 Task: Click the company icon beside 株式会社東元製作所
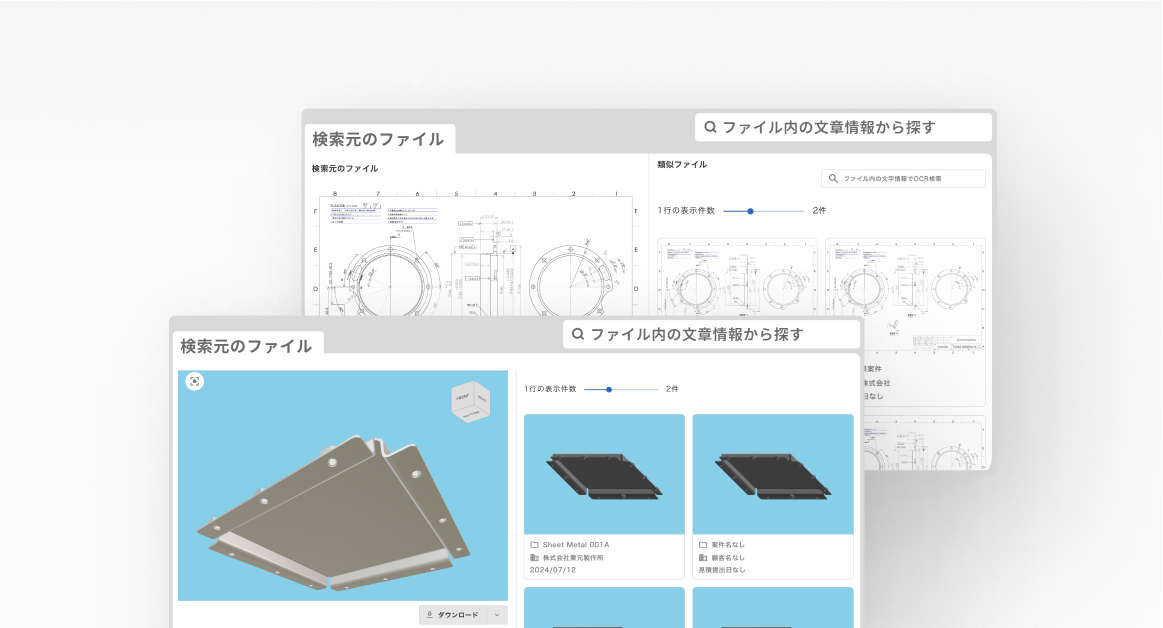534,557
